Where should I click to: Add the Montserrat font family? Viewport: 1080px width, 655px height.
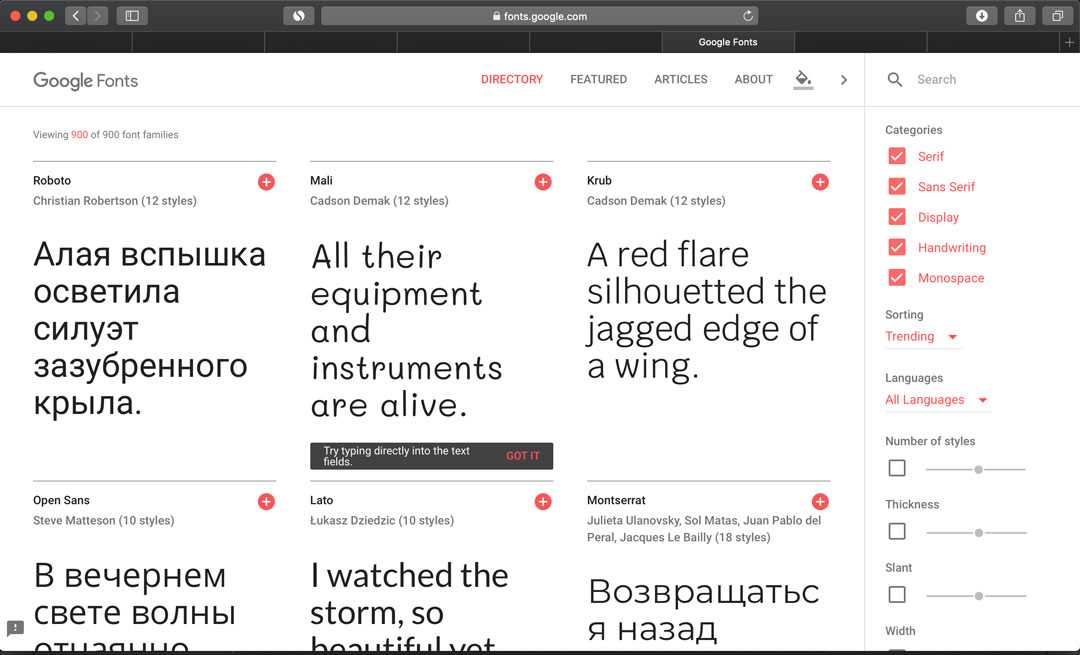pyautogui.click(x=820, y=502)
